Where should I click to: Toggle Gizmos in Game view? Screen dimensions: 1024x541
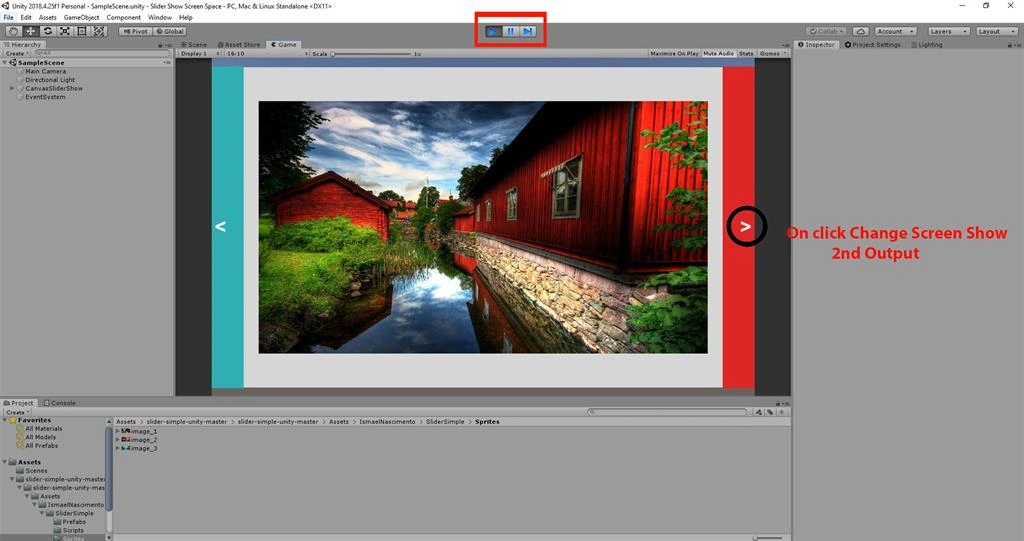[772, 54]
